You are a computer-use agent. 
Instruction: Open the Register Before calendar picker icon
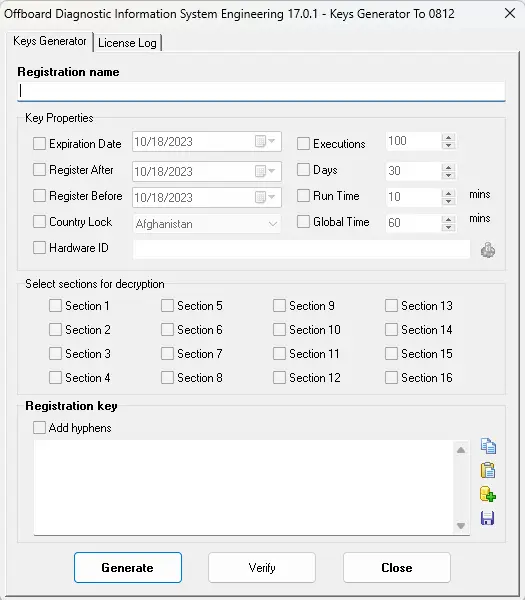265,197
